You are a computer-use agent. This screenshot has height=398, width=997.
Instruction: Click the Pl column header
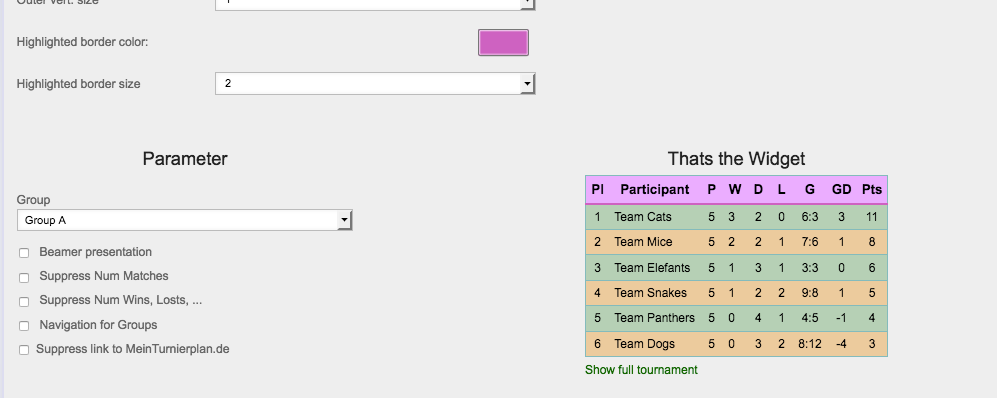(x=597, y=189)
